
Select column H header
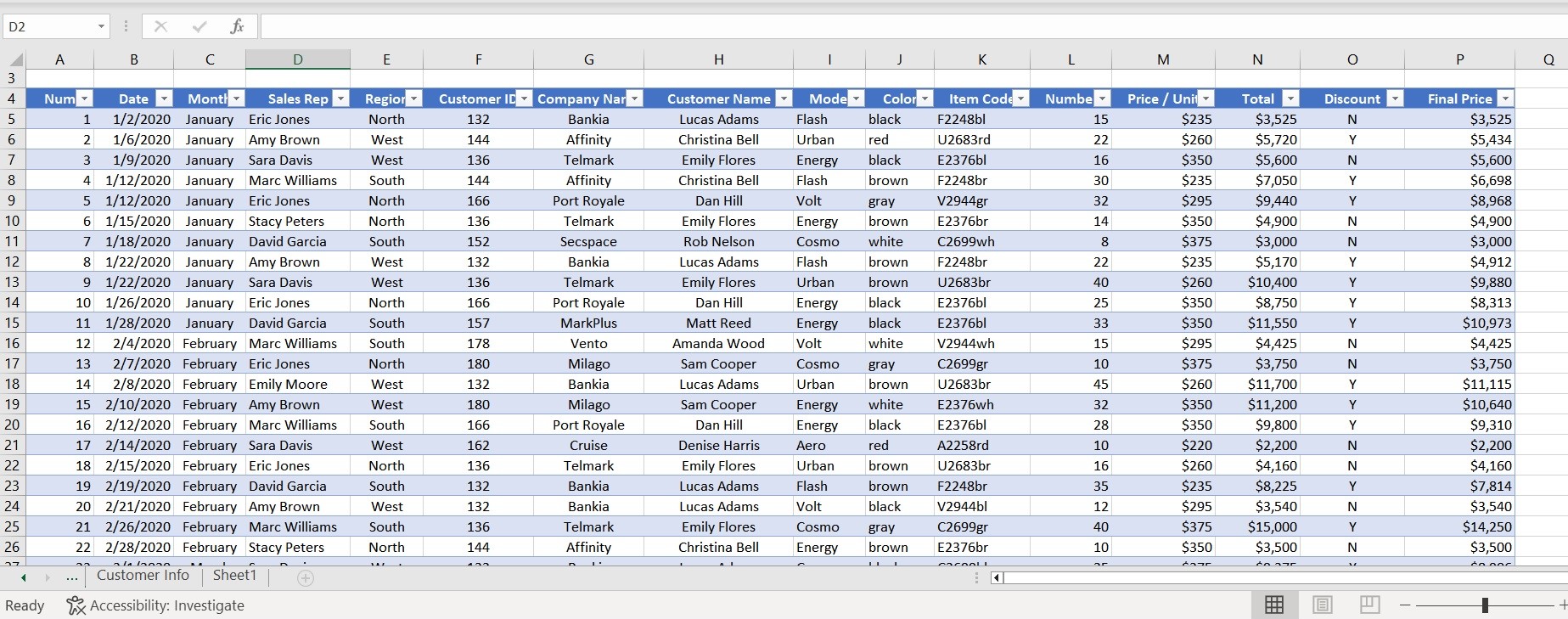coord(719,59)
